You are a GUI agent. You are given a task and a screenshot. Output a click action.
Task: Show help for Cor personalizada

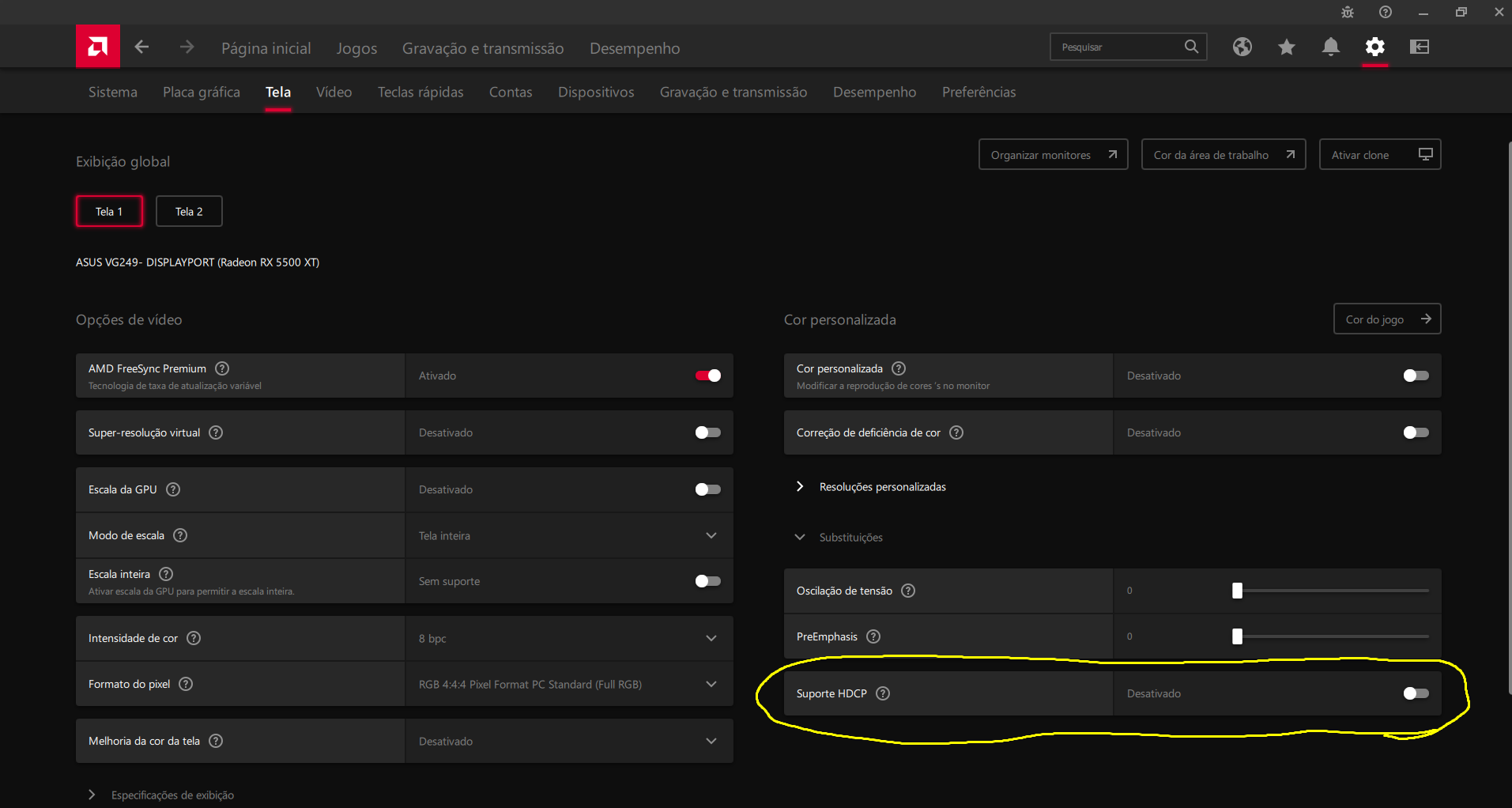(899, 368)
